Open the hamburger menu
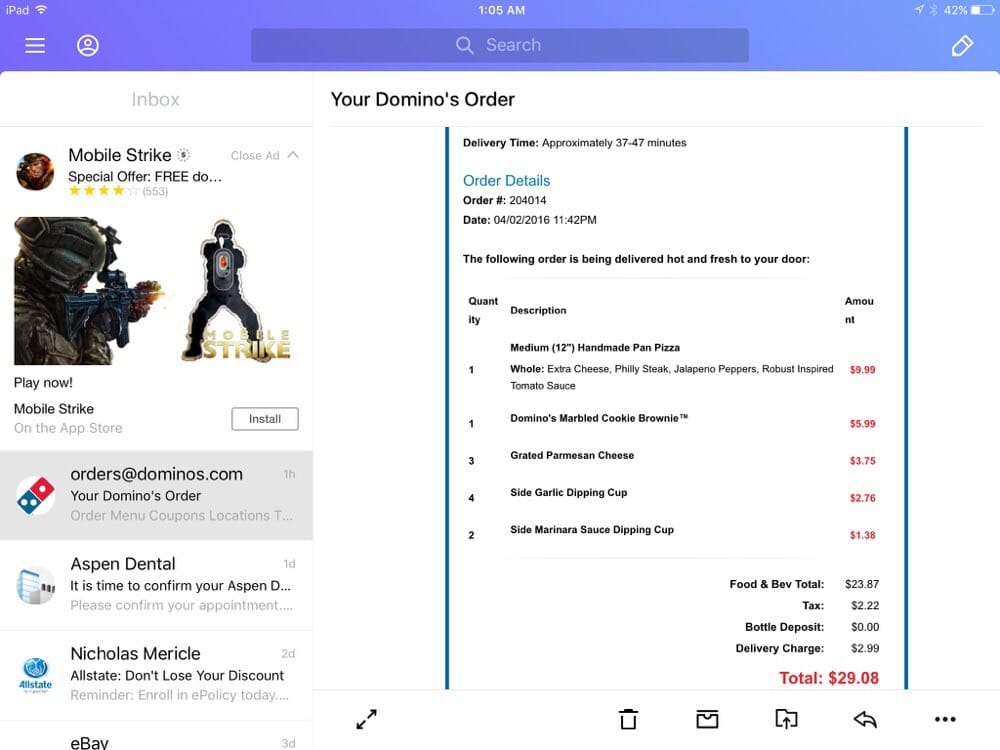 click(35, 45)
